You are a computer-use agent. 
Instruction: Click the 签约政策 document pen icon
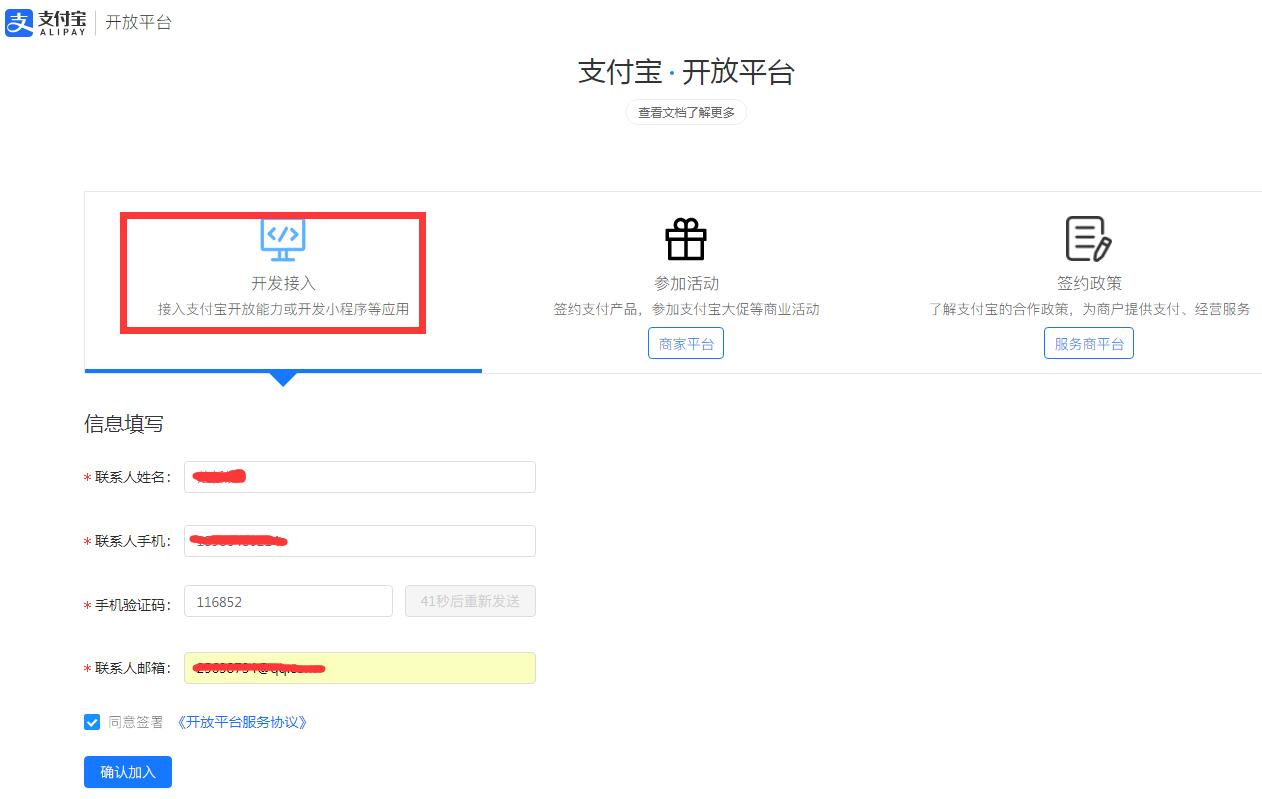pyautogui.click(x=1088, y=240)
